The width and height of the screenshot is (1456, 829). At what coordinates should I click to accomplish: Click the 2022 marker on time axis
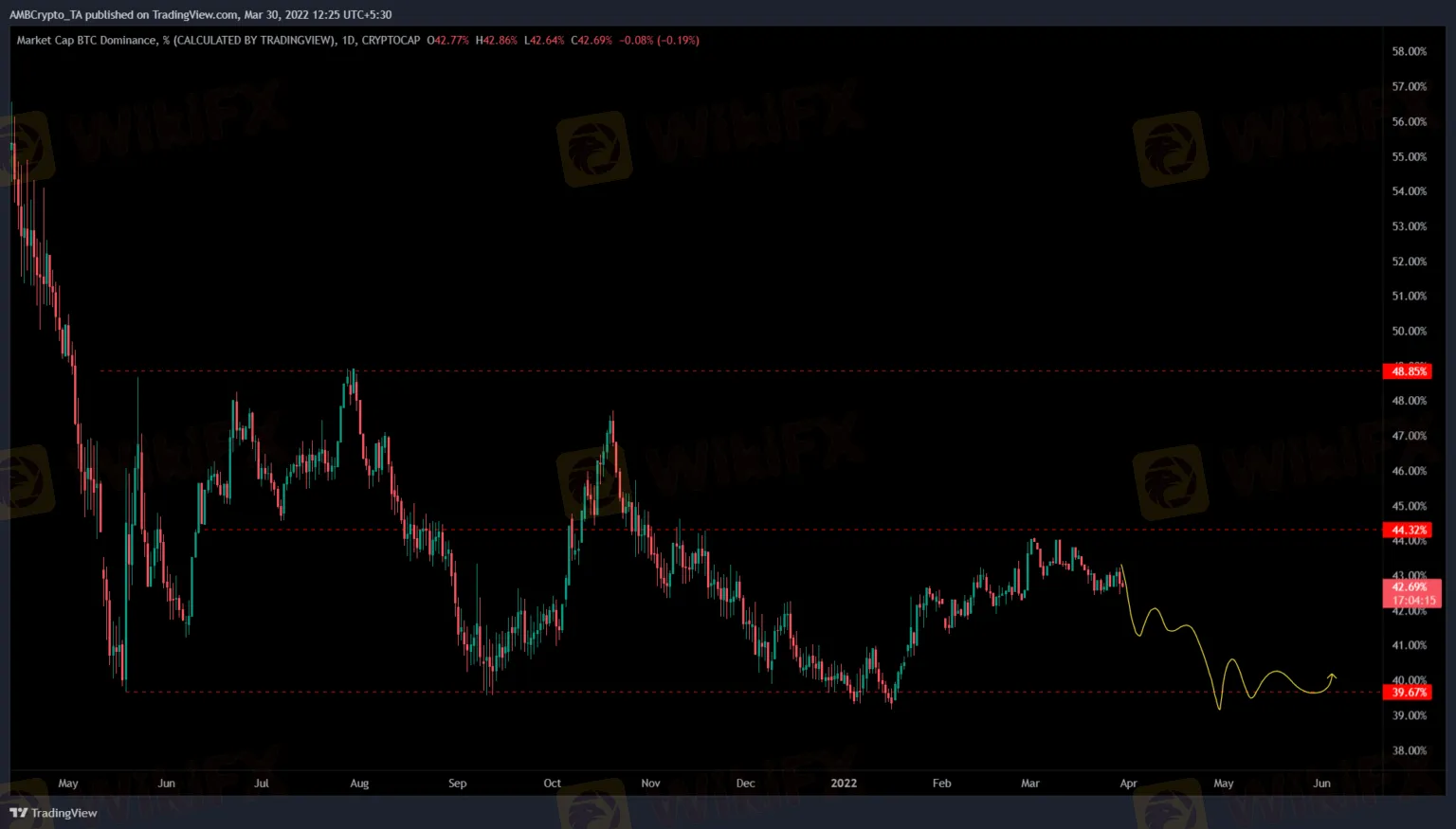coord(843,784)
